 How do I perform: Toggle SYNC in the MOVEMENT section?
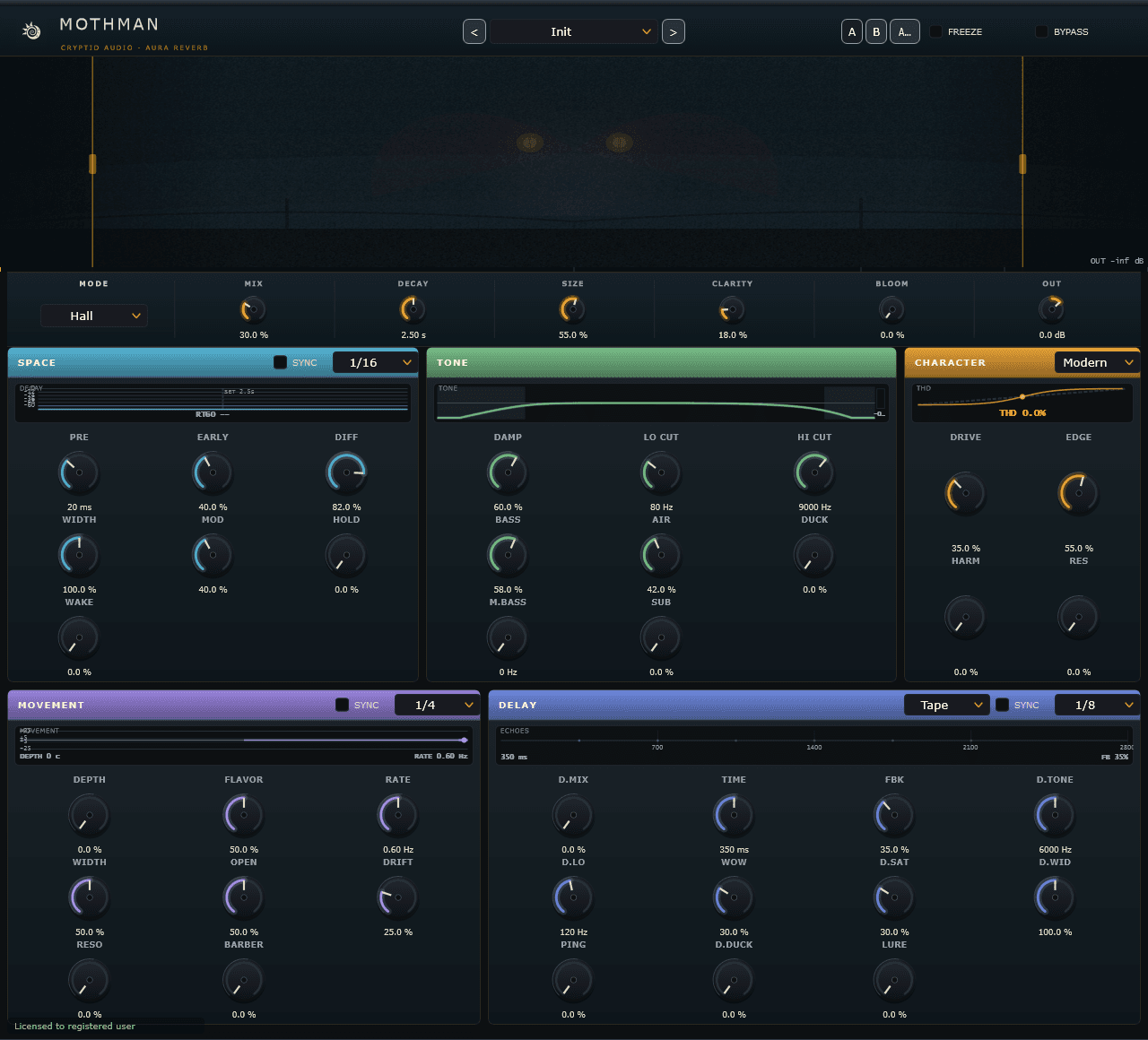point(342,705)
